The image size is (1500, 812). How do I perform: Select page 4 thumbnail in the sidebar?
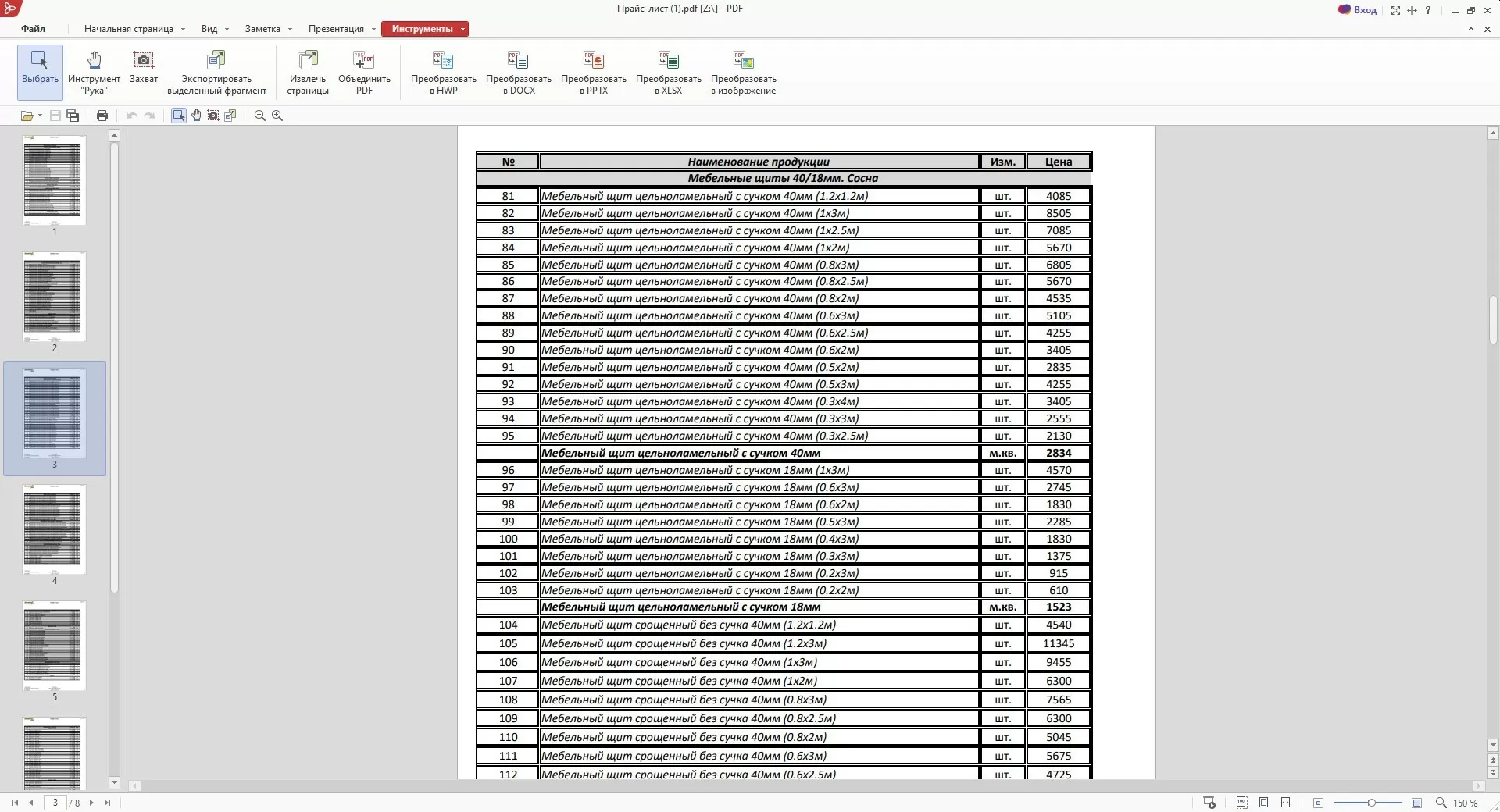pyautogui.click(x=54, y=530)
